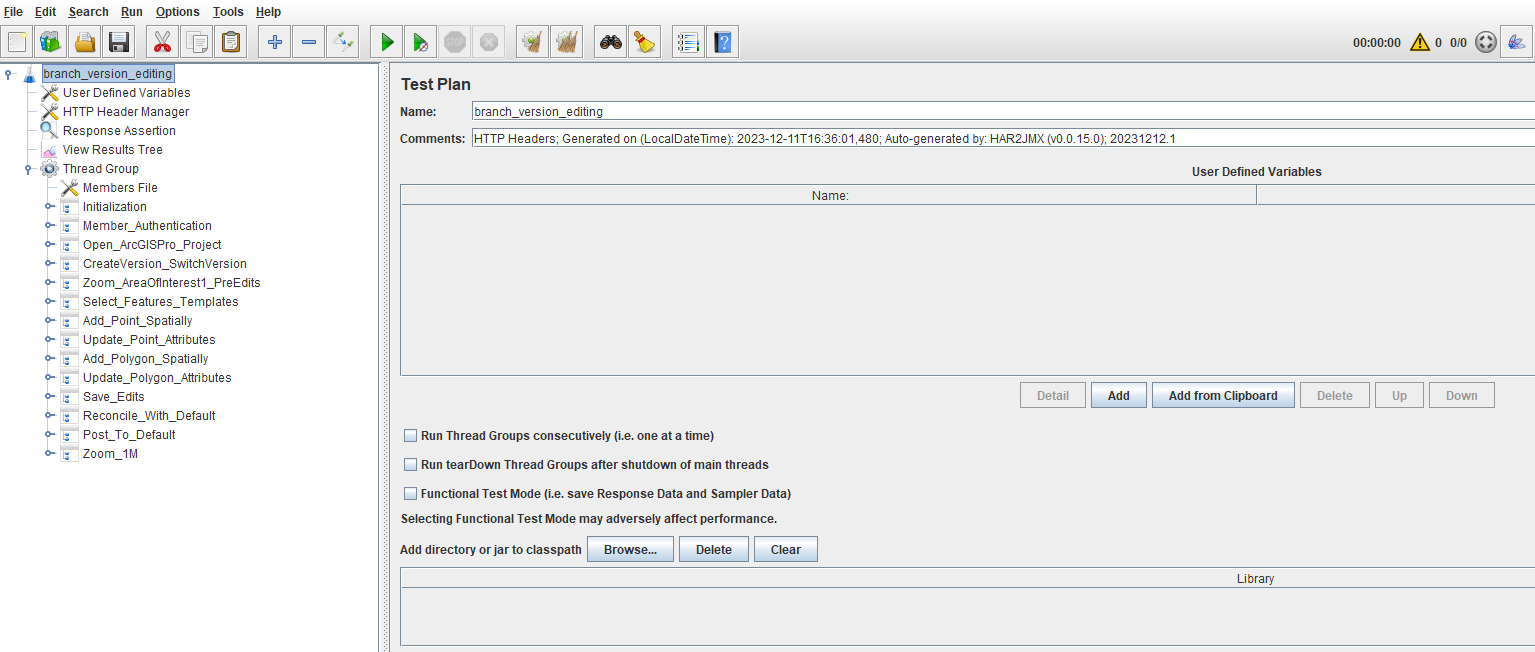This screenshot has width=1535, height=652.
Task: Click Start no pauses icon
Action: click(x=421, y=42)
